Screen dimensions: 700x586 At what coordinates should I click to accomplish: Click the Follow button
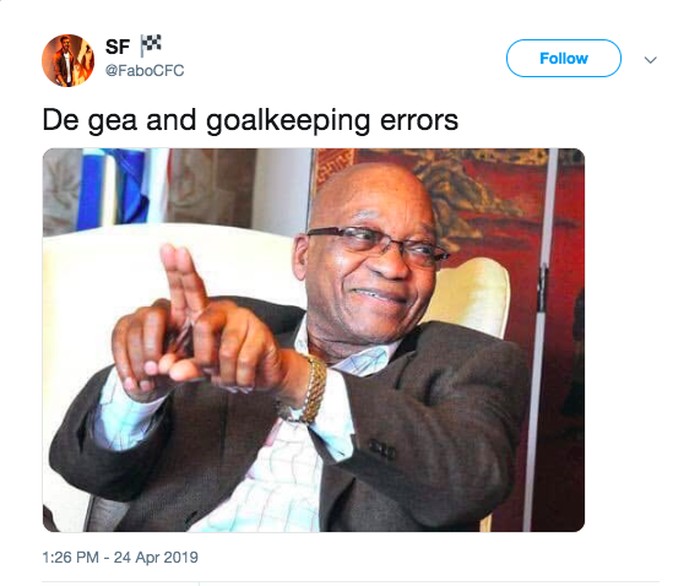(563, 59)
